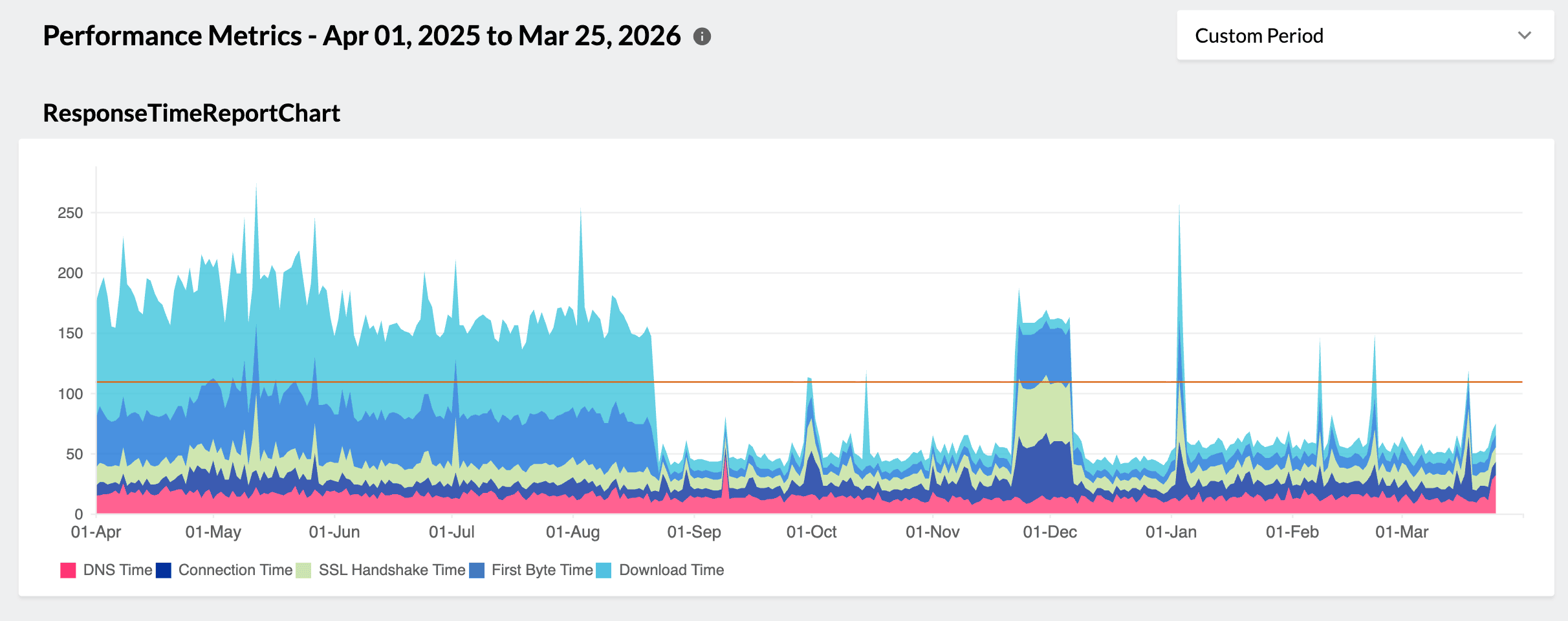
Task: Click the light green SSL Handshake legend swatch
Action: pyautogui.click(x=303, y=571)
